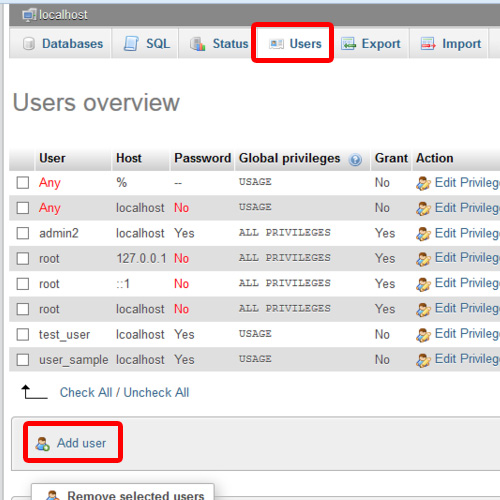The height and width of the screenshot is (500, 500).
Task: Switch to the Import tab
Action: (x=449, y=44)
